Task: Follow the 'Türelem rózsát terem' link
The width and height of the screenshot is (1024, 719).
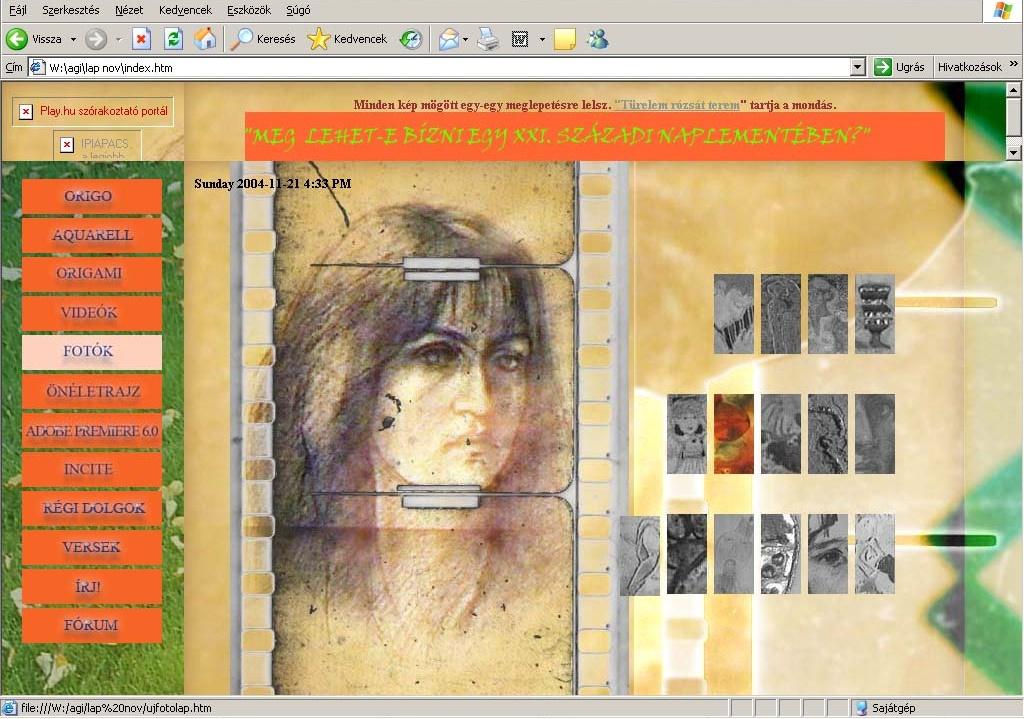Action: (677, 104)
